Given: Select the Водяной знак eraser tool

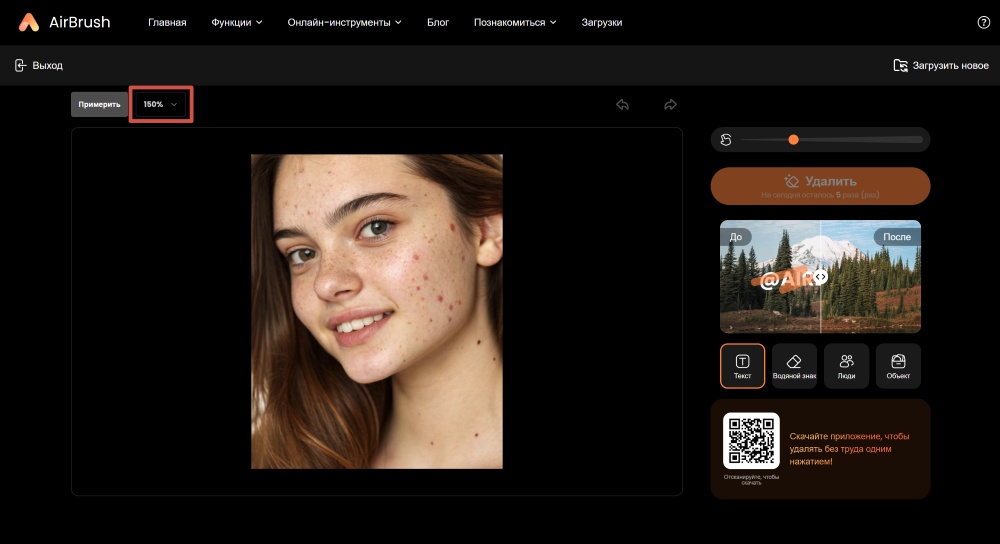Looking at the screenshot, I should point(794,366).
